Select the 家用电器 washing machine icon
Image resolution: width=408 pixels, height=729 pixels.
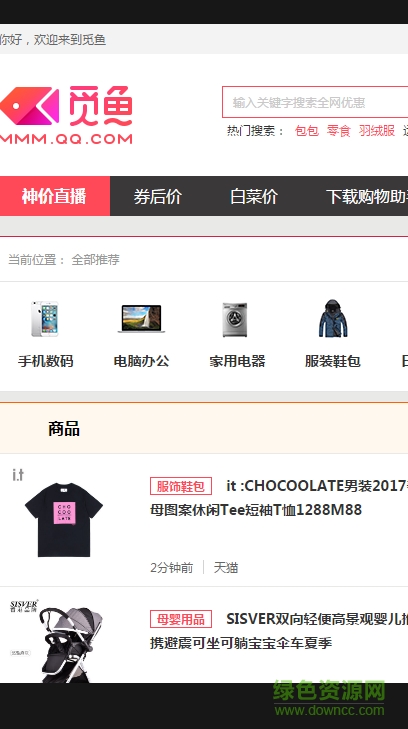click(x=235, y=320)
